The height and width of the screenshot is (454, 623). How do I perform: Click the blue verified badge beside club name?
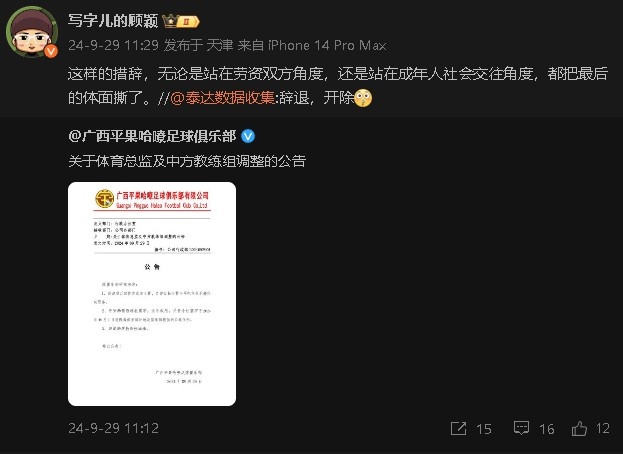pos(248,136)
